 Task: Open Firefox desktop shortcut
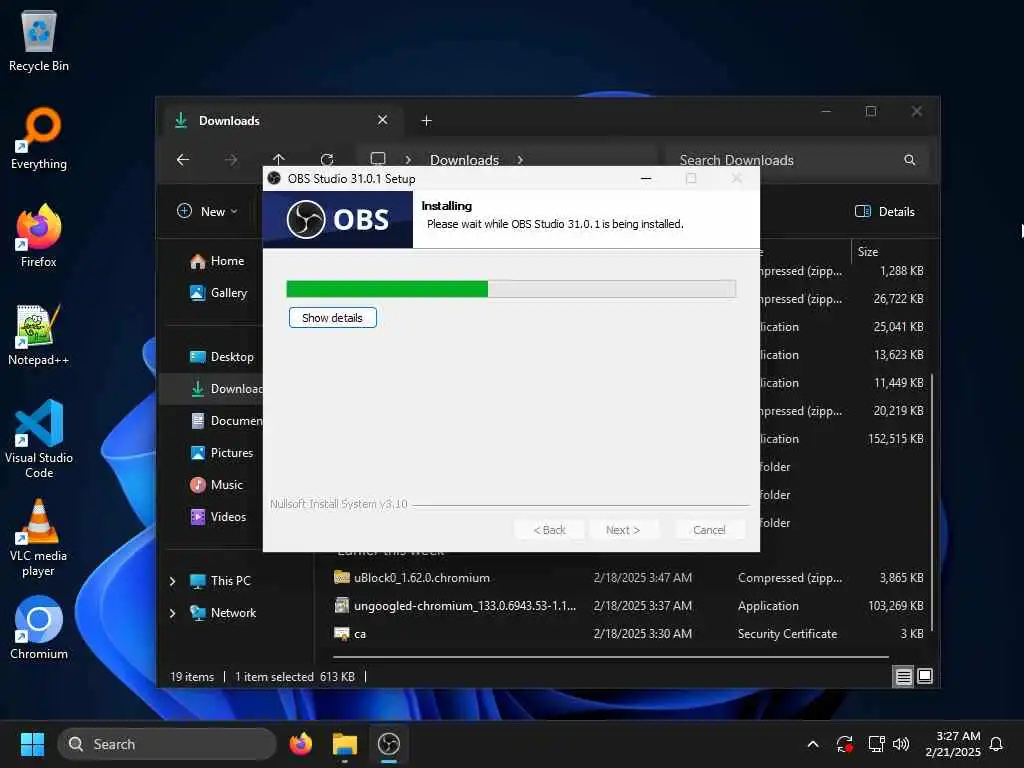coord(39,236)
